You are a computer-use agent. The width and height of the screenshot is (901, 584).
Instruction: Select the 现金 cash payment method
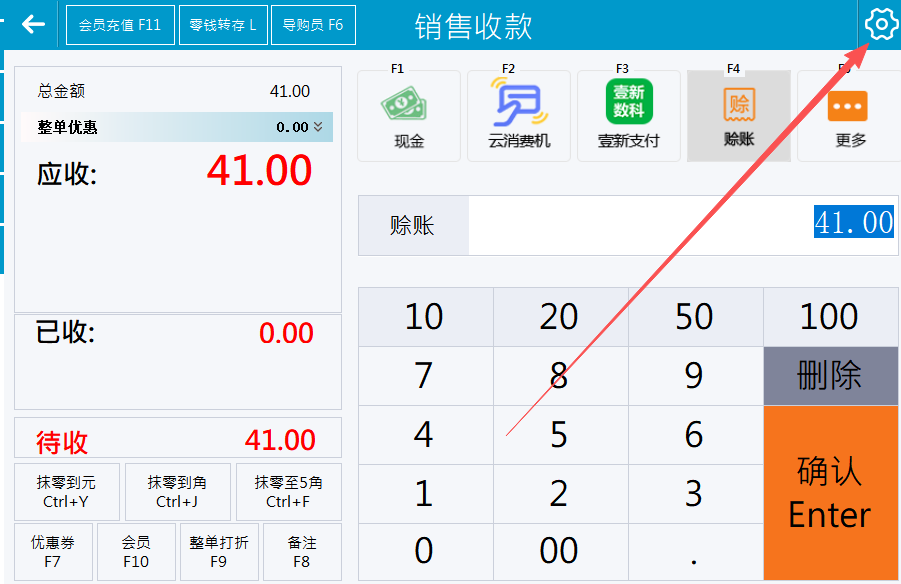409,116
